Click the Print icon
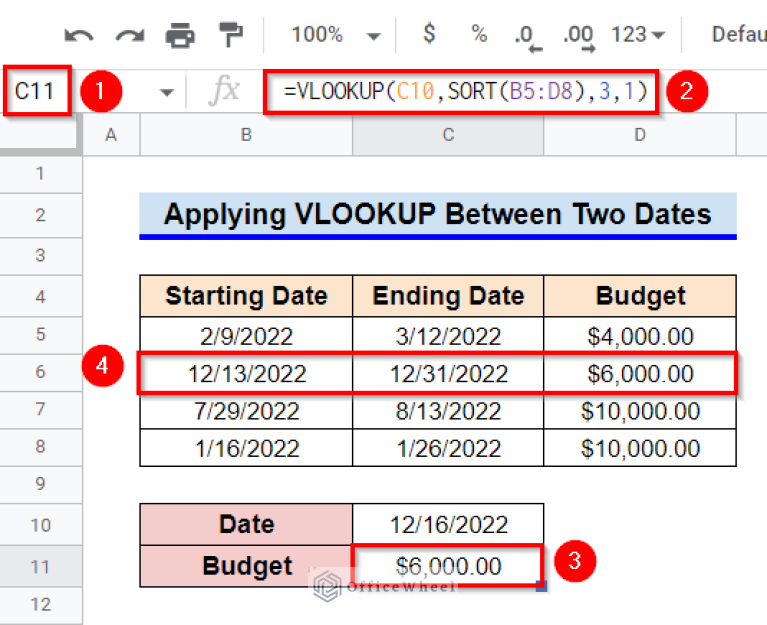The image size is (767, 625). coord(180,35)
